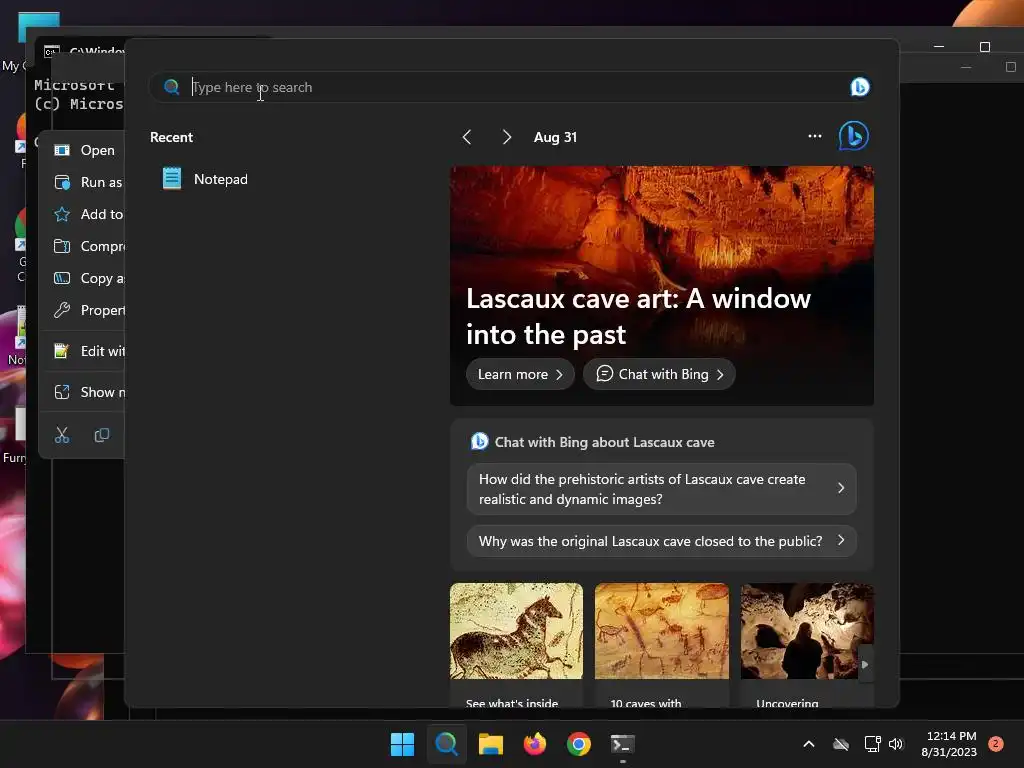Click the network tray icon

pos(872,744)
